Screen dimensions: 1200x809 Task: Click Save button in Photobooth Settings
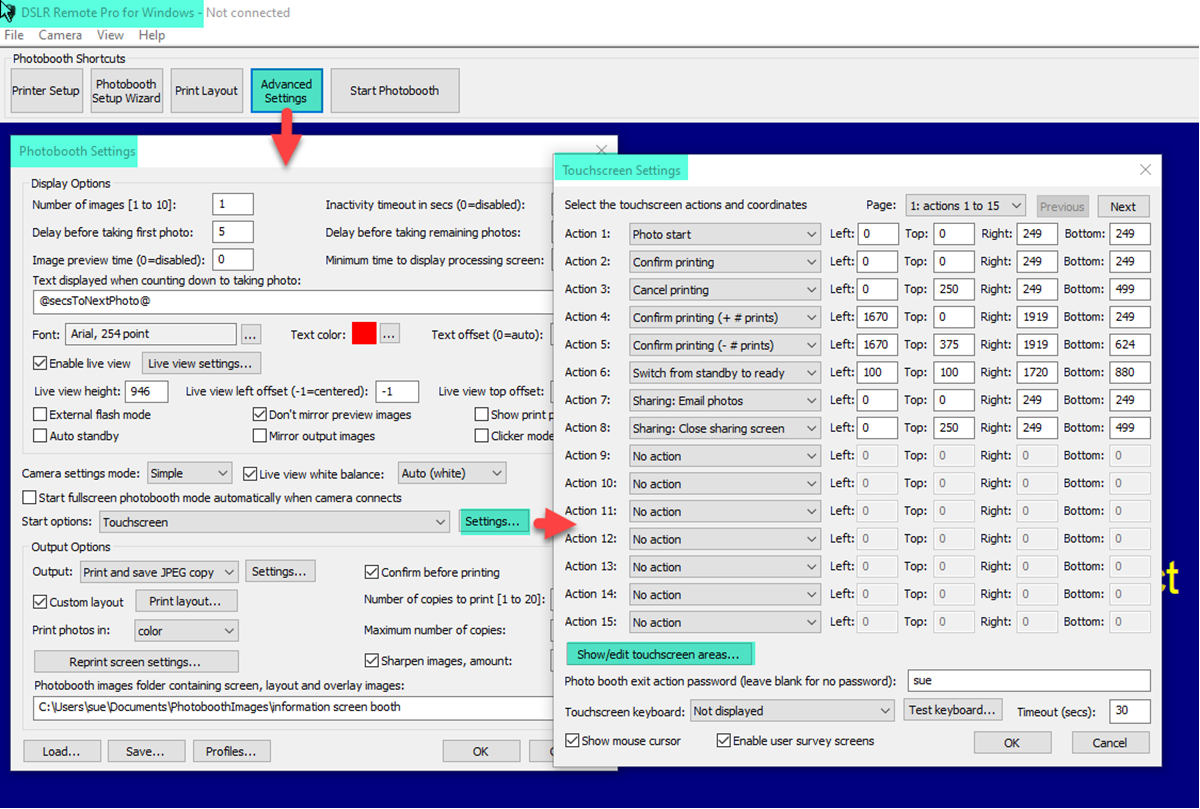(x=147, y=751)
